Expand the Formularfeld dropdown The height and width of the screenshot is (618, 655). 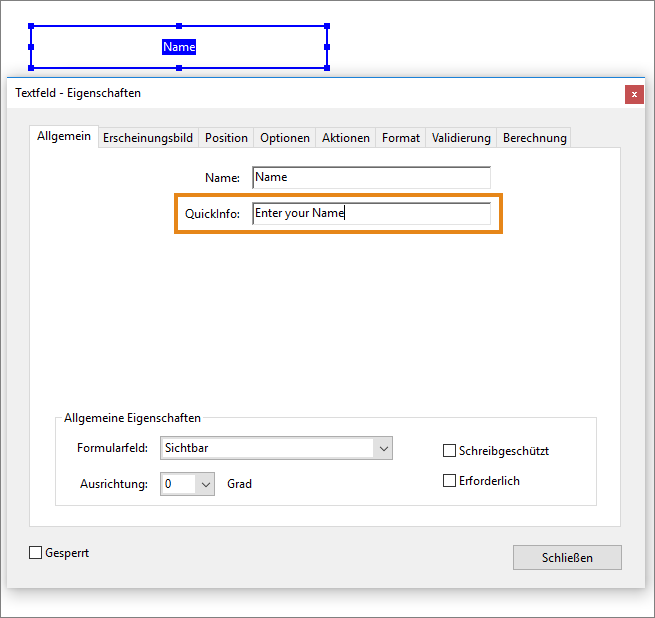pyautogui.click(x=383, y=449)
